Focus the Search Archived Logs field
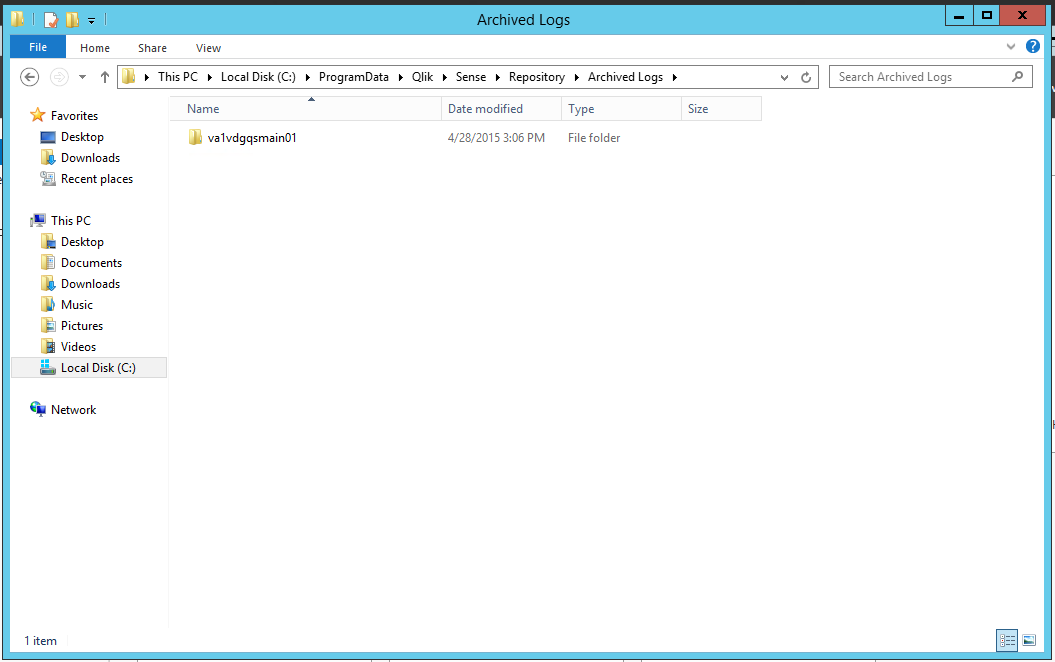 (x=931, y=77)
